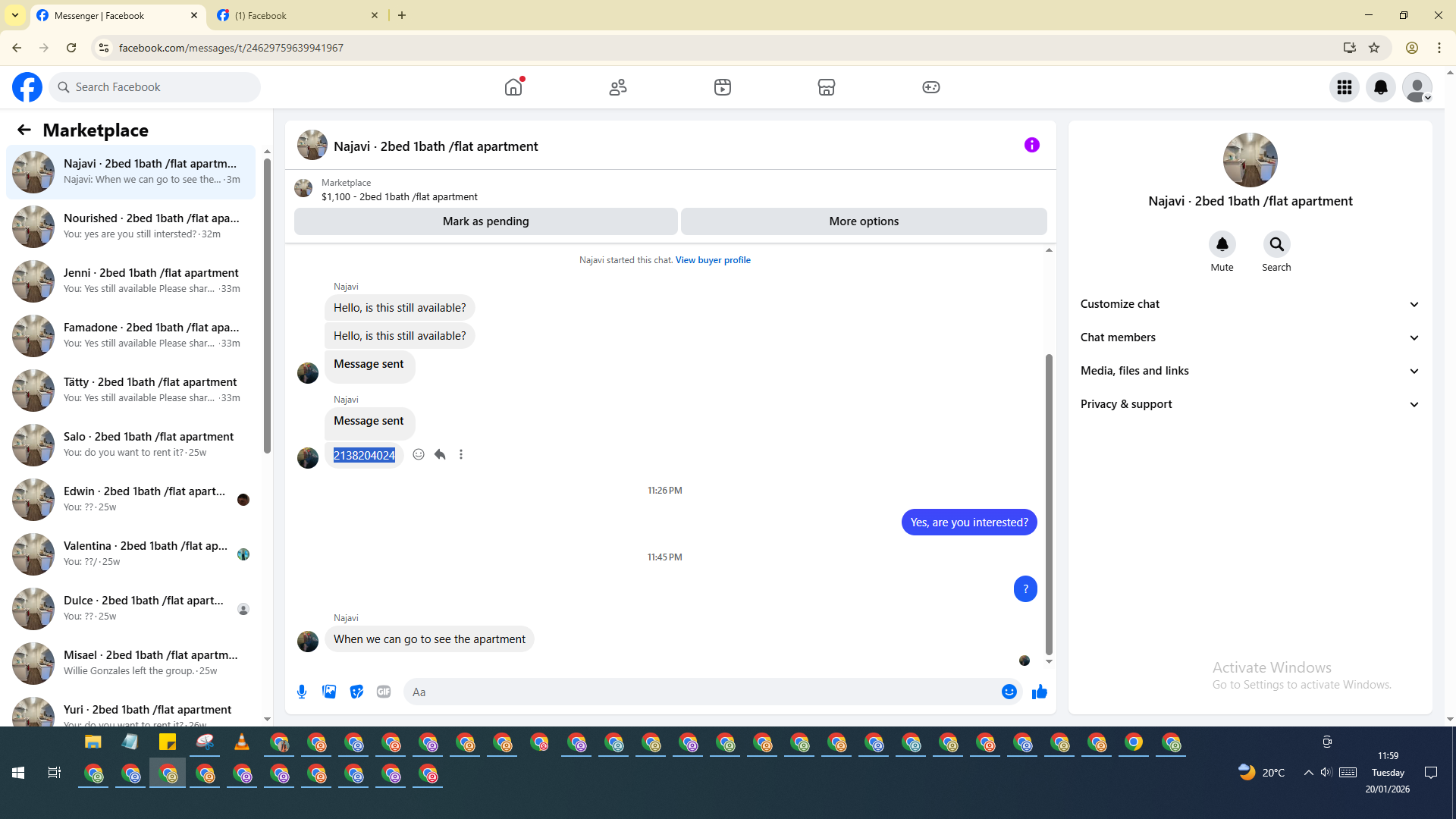Switch to the (1) Facebook tab

[x=297, y=16]
